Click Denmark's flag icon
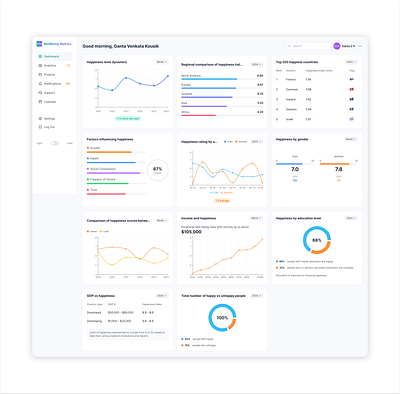The height and width of the screenshot is (395, 400). pos(352,89)
